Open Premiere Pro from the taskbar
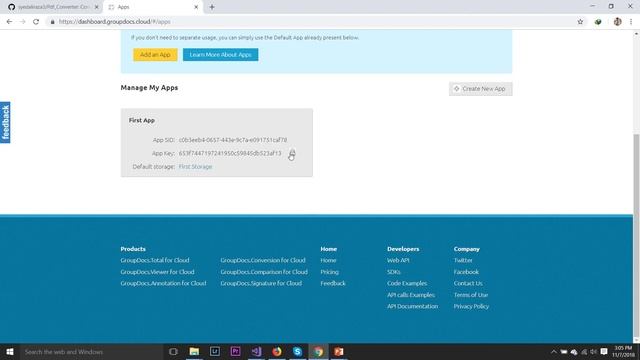This screenshot has height=360, width=640. tap(236, 352)
